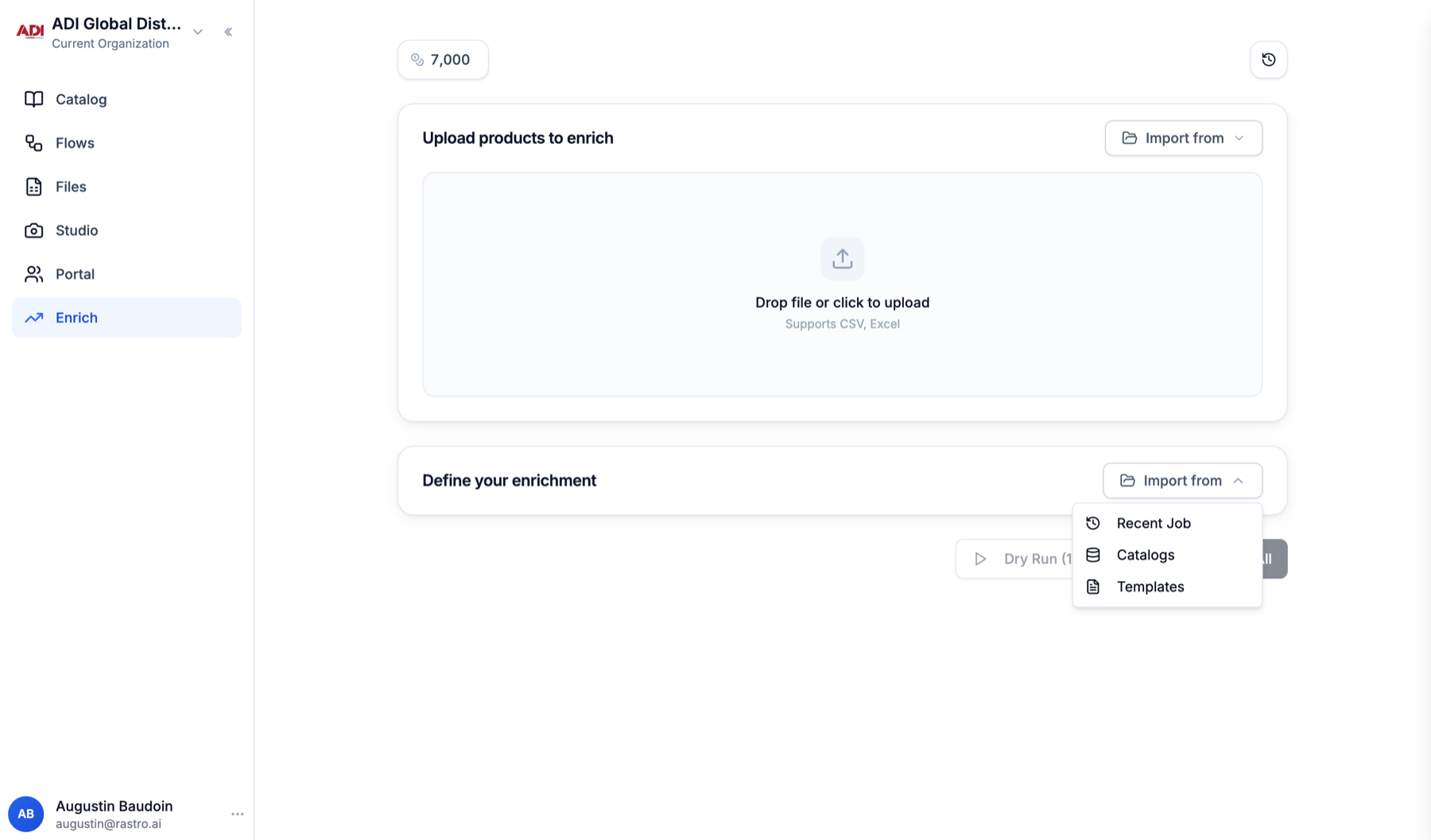Collapse Import from dropdown in Define enrichment
This screenshot has height=840, width=1431.
(1182, 481)
